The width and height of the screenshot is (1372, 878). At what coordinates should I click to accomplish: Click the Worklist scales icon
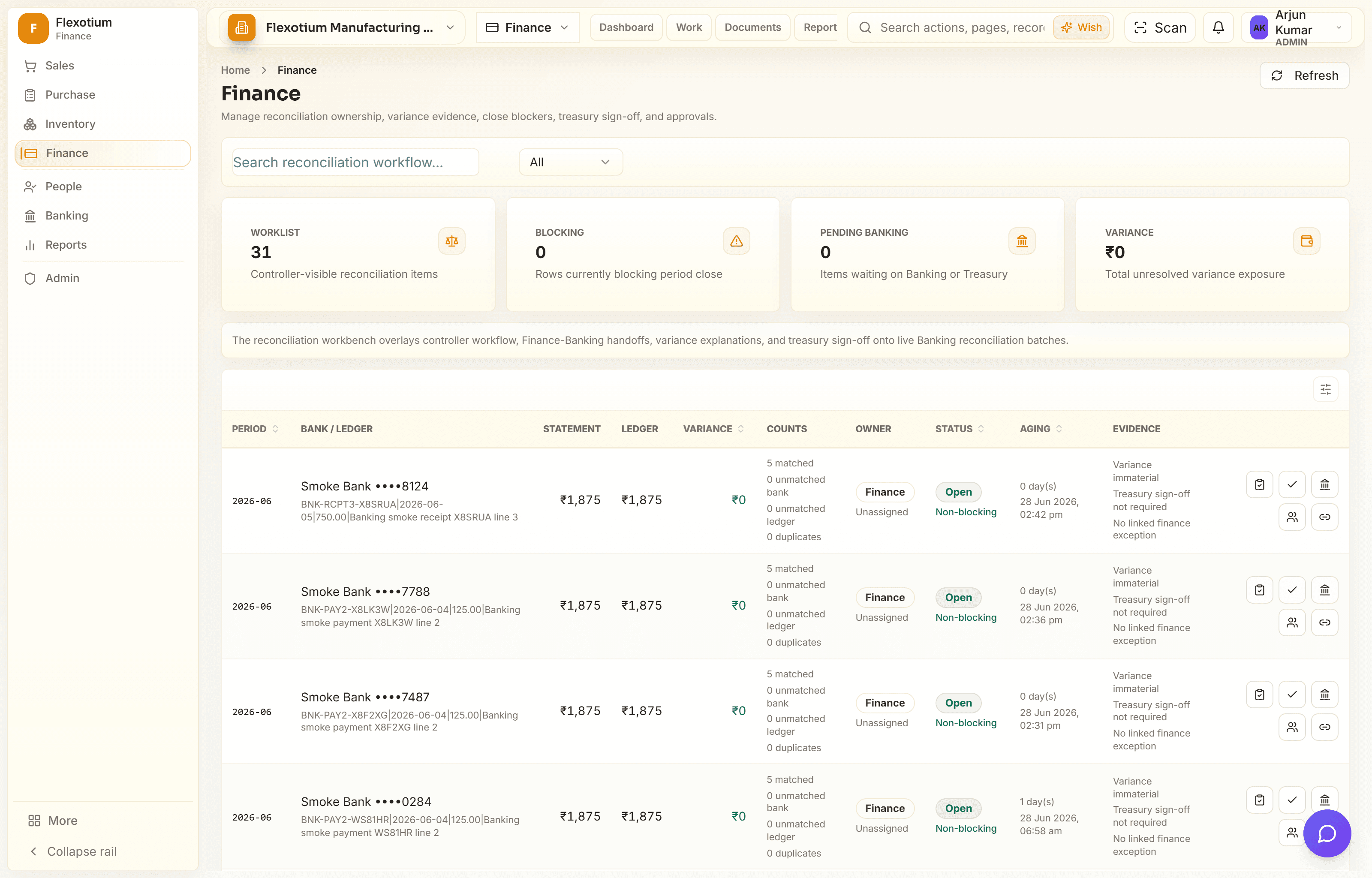pyautogui.click(x=451, y=241)
